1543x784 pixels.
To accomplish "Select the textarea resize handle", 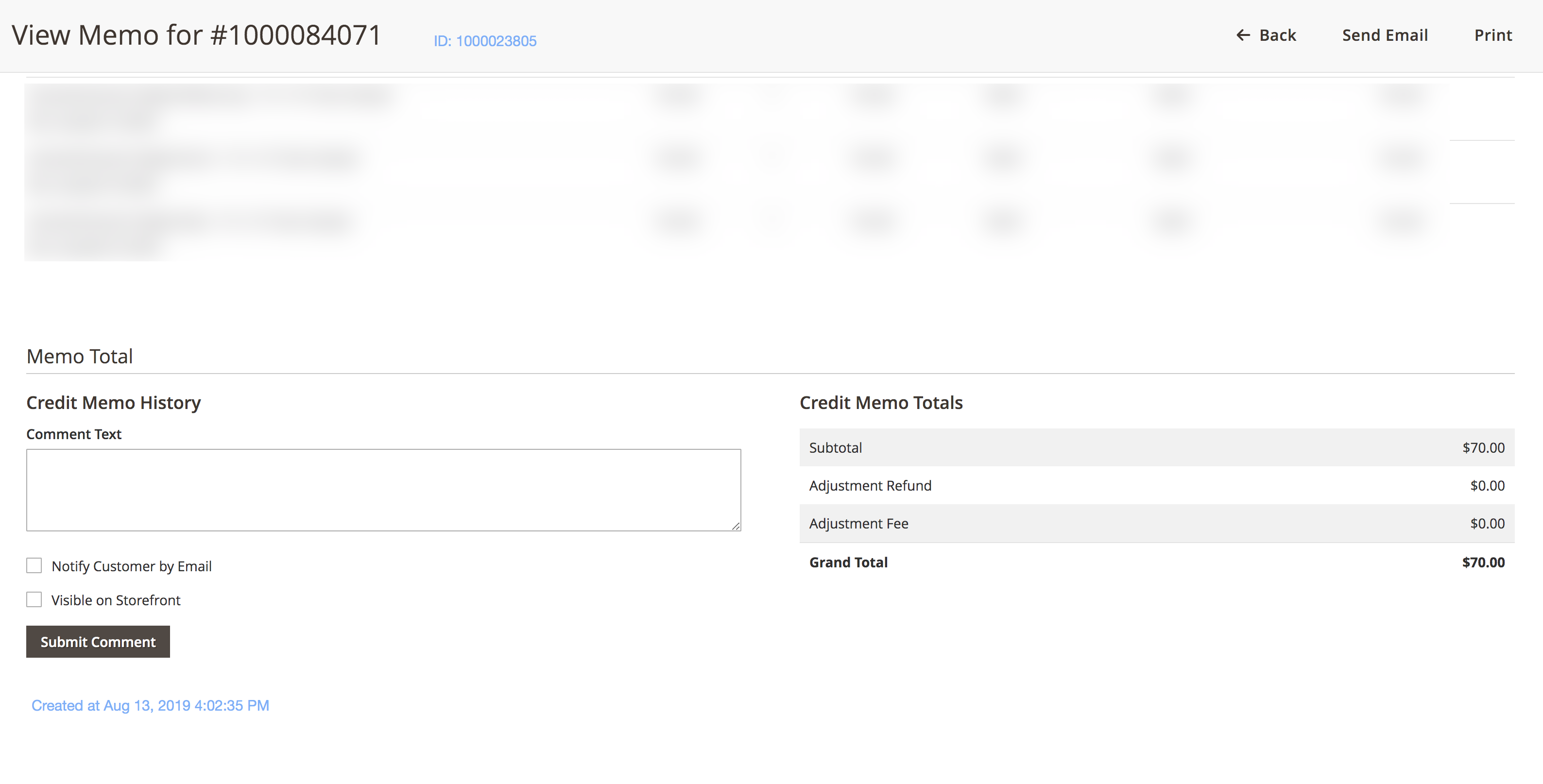I will [736, 527].
